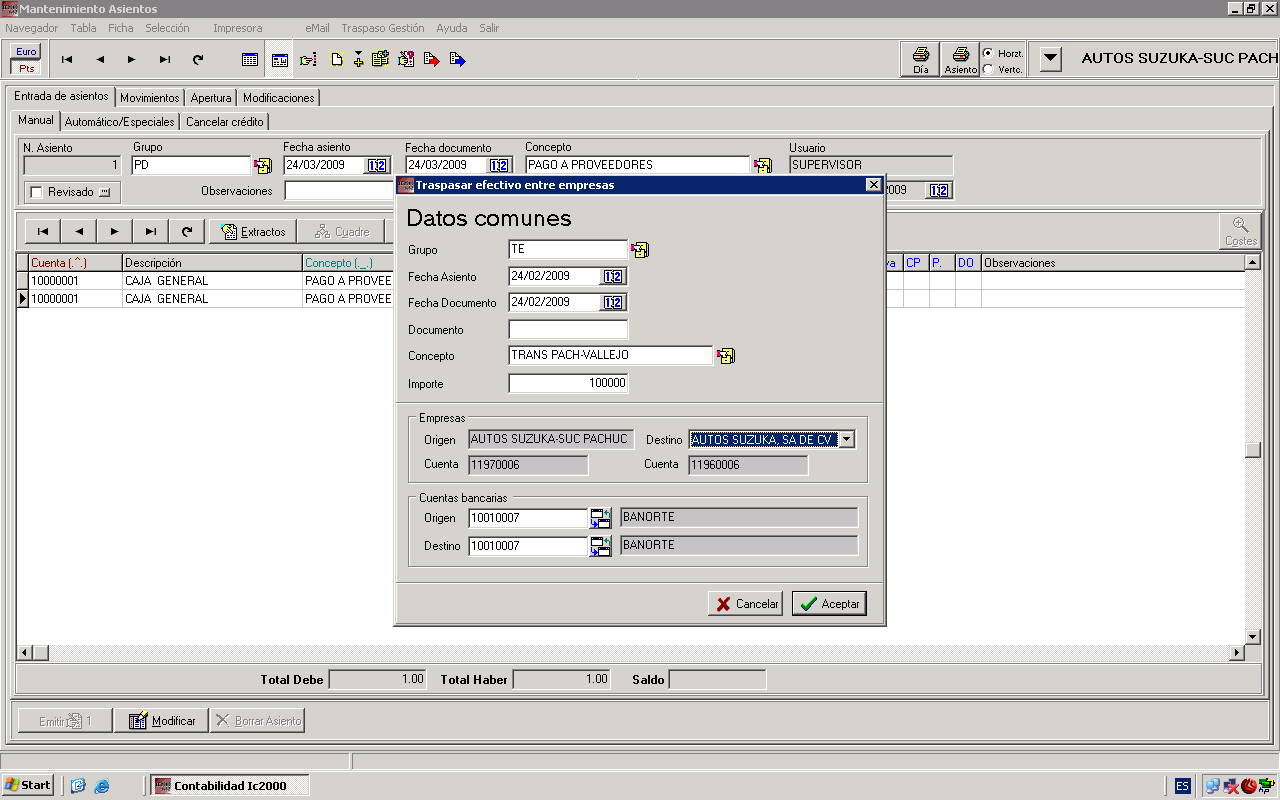Click the copy documents icon

pyautogui.click(x=380, y=60)
